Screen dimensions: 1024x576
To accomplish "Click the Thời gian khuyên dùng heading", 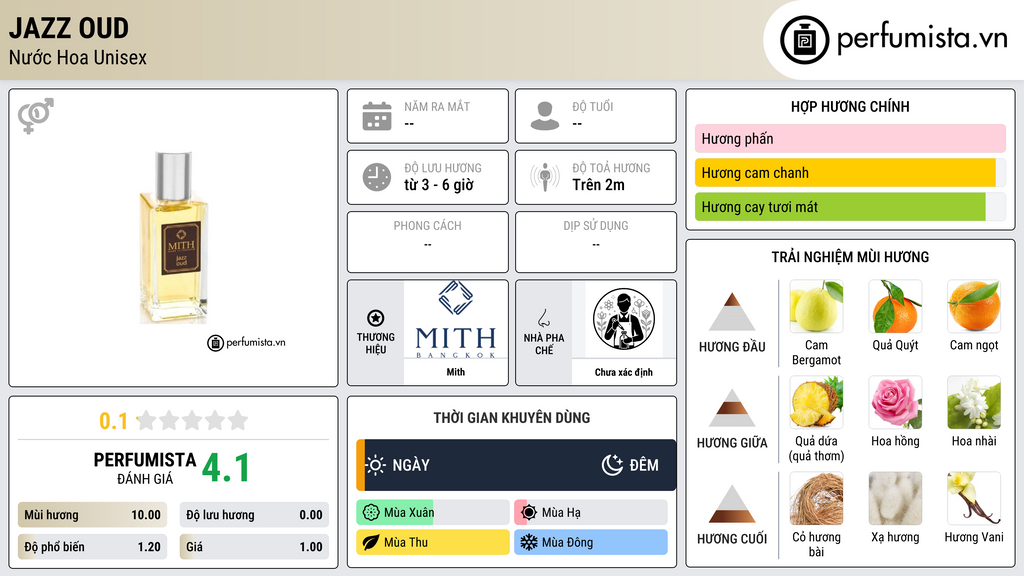I will 512,418.
